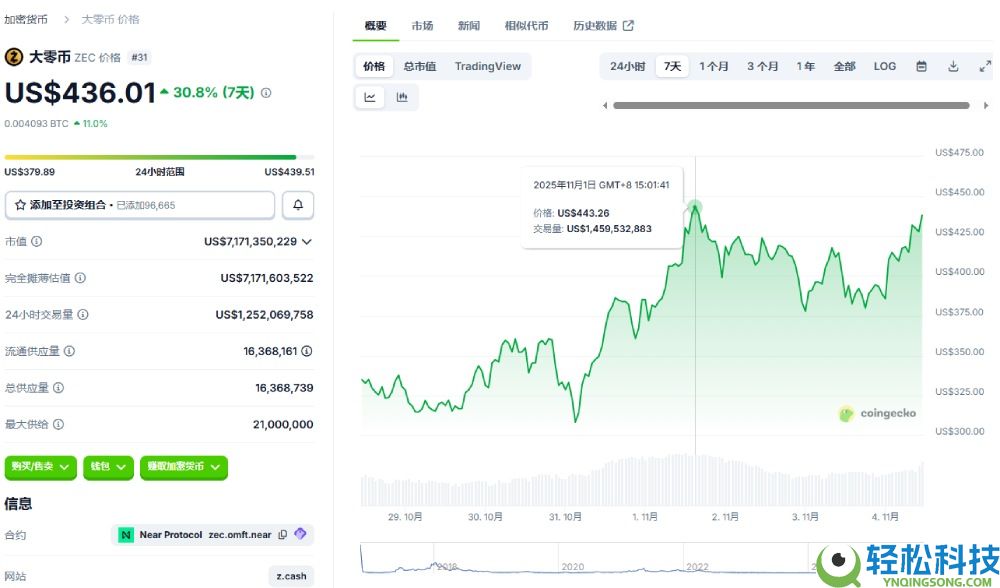
Task: Click the info icon beside 最大供给
Action: (x=59, y=425)
